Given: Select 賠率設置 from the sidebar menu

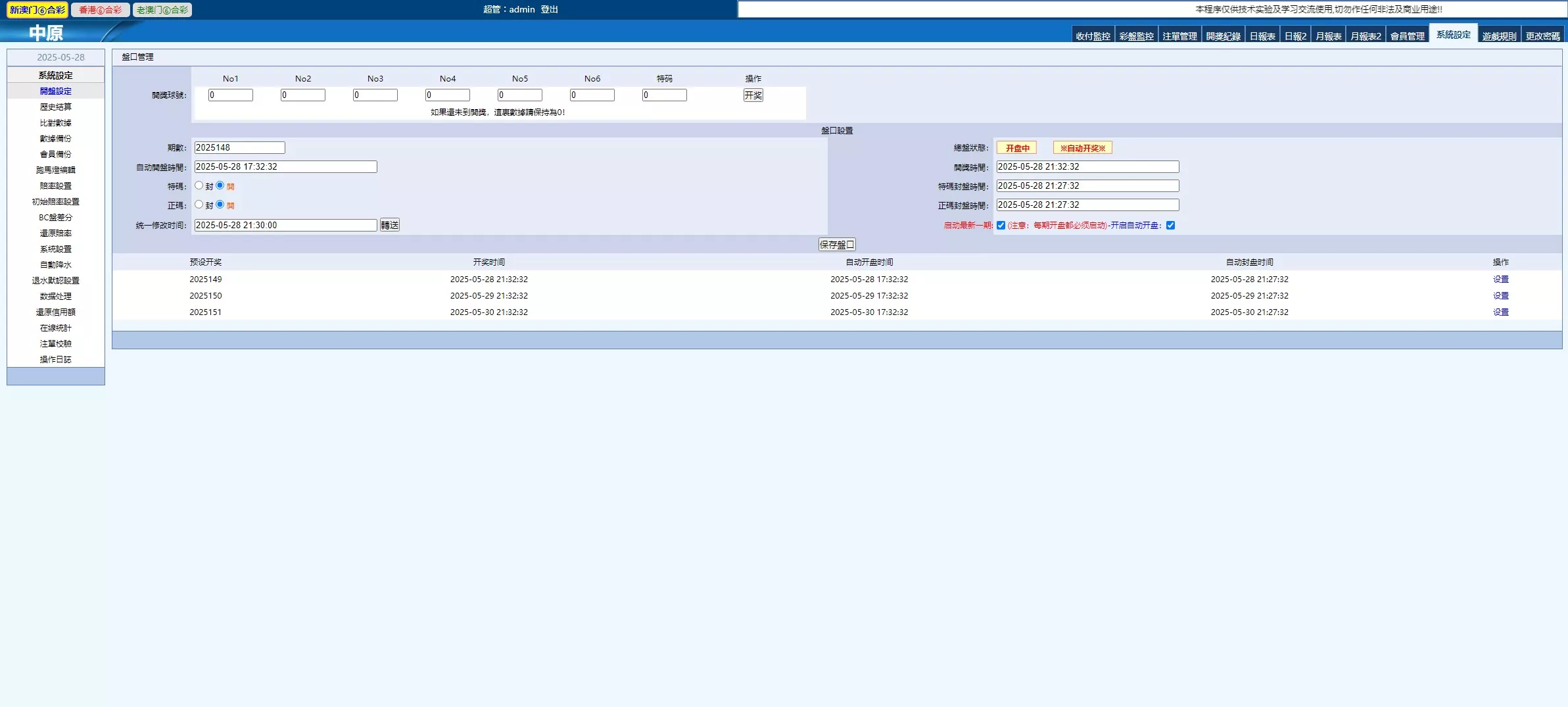Looking at the screenshot, I should [56, 186].
